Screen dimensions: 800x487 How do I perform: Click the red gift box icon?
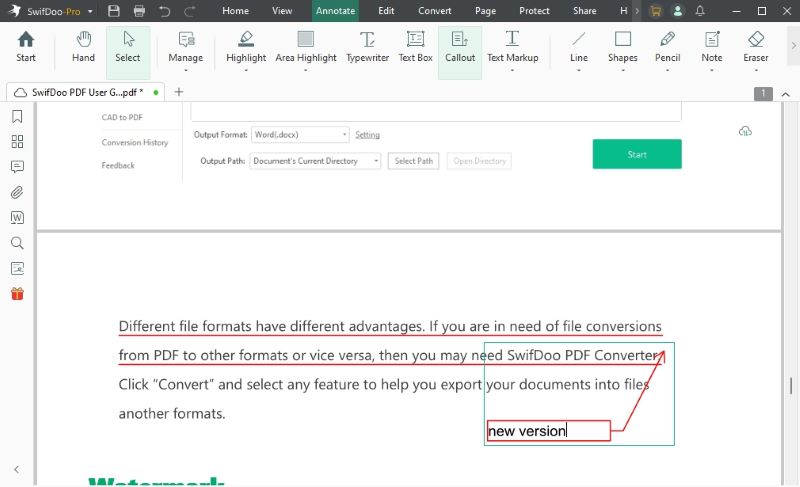point(17,294)
